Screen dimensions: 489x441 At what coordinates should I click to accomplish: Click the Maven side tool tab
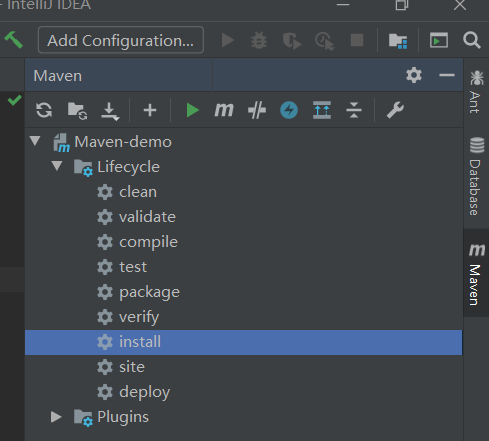click(476, 273)
